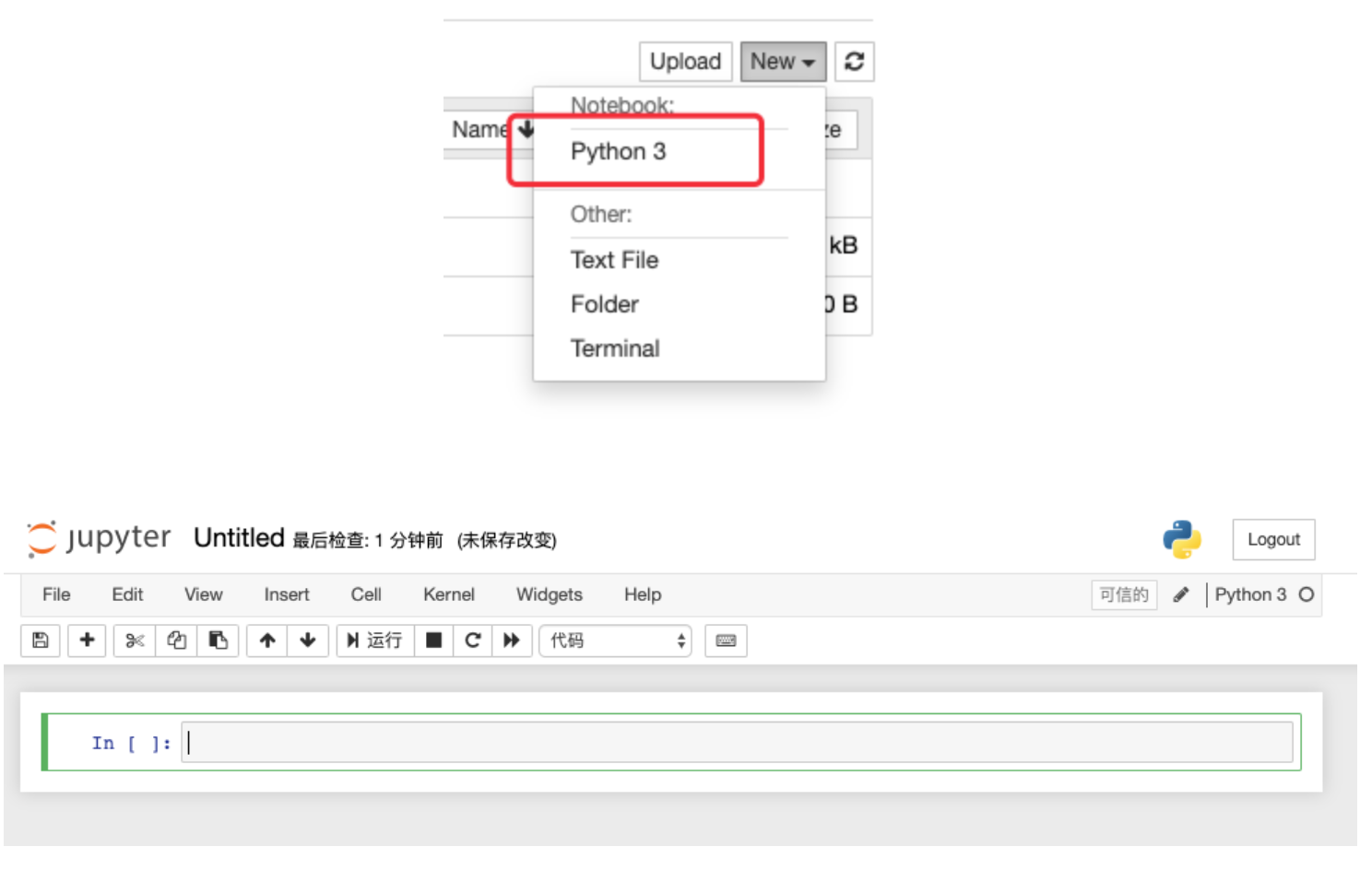
Task: Open the Insert menu
Action: point(287,594)
